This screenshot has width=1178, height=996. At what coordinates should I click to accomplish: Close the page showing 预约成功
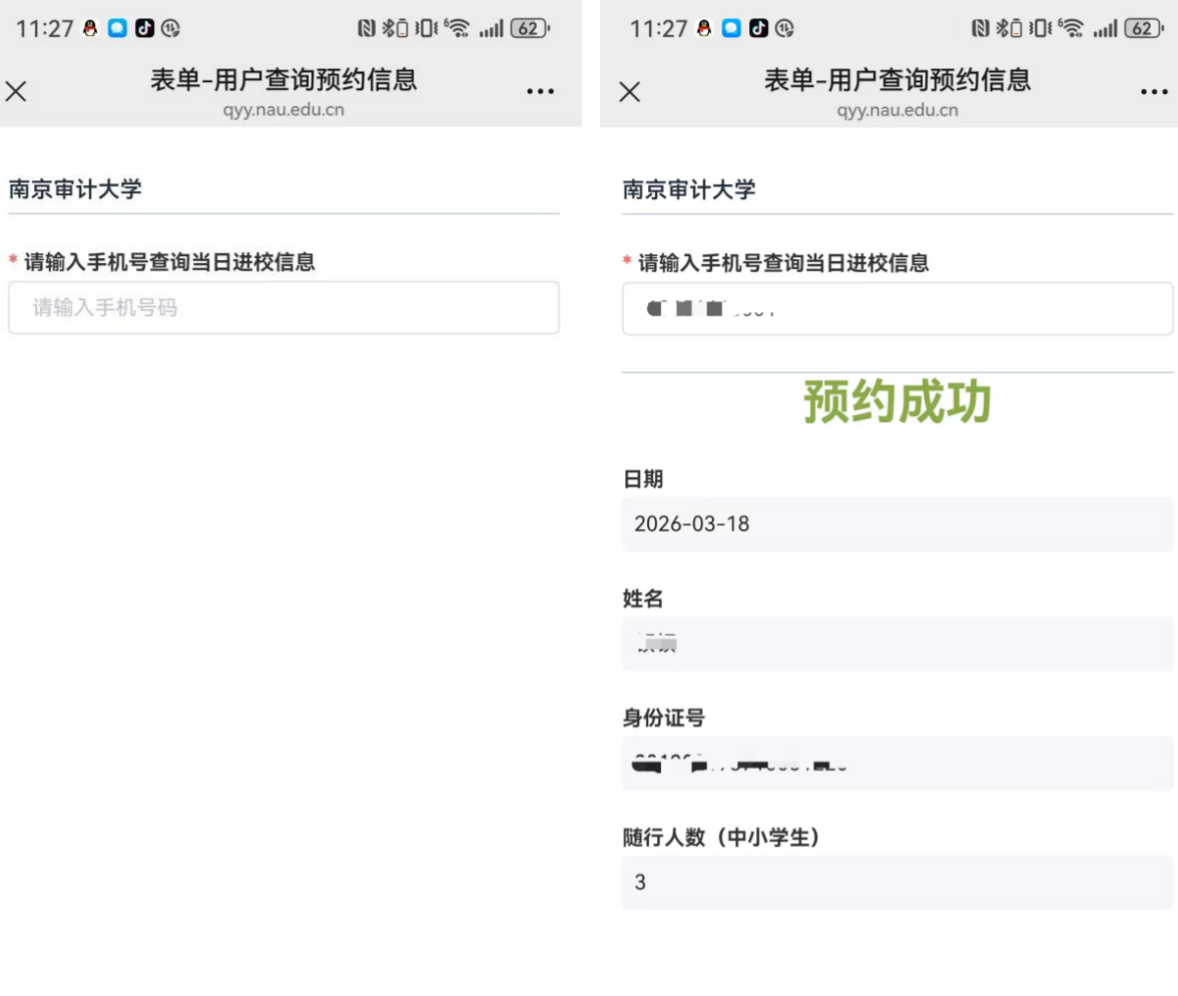pyautogui.click(x=629, y=92)
